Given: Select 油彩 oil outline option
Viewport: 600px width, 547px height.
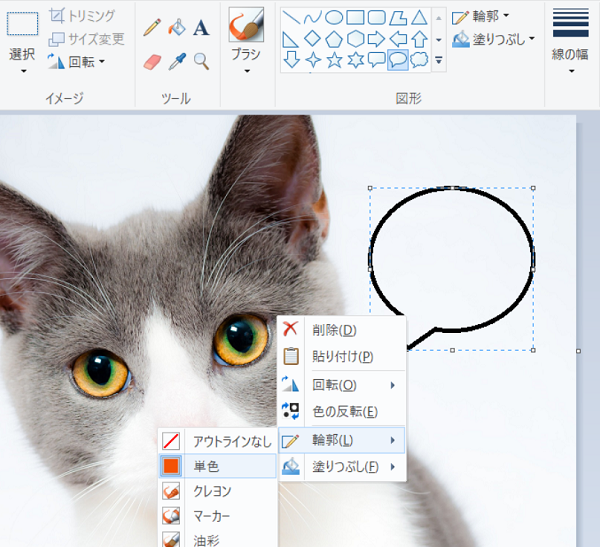Looking at the screenshot, I should click(x=217, y=539).
